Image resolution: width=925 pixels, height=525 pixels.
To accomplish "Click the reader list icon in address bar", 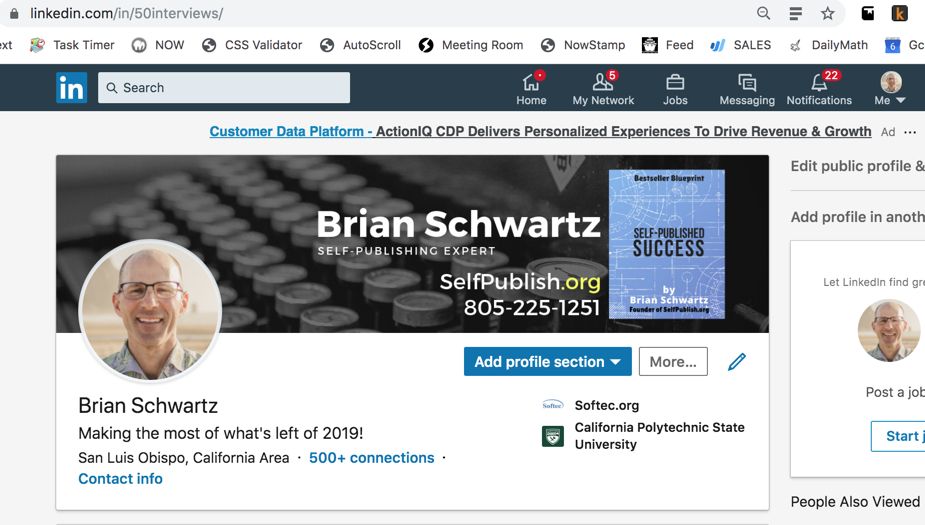I will (795, 13).
